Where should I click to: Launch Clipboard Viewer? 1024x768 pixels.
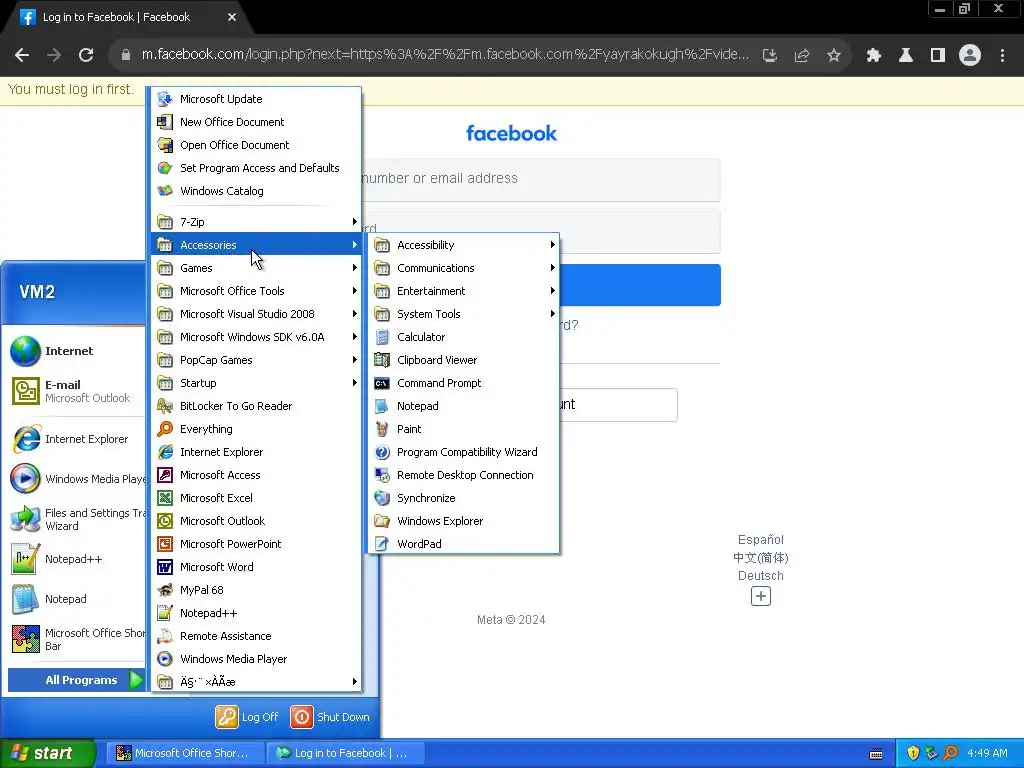(463, 360)
